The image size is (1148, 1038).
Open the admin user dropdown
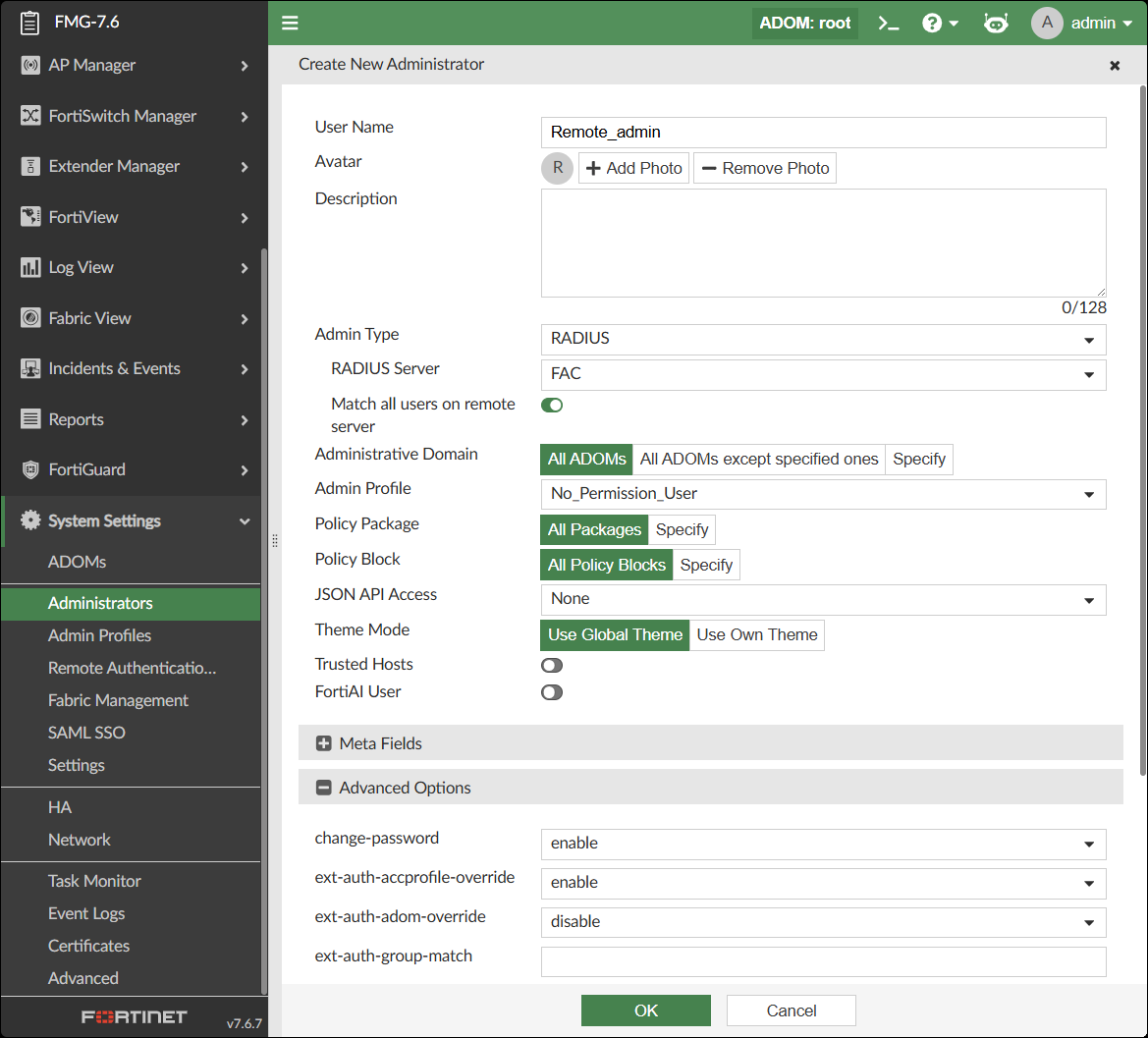coord(1102,24)
